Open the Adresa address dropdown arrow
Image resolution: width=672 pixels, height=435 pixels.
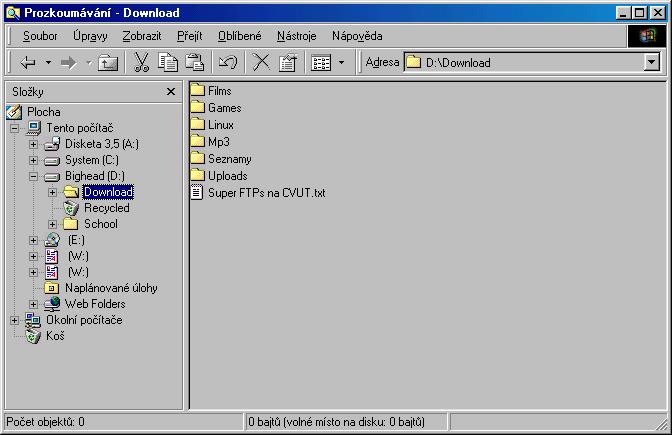(x=651, y=63)
